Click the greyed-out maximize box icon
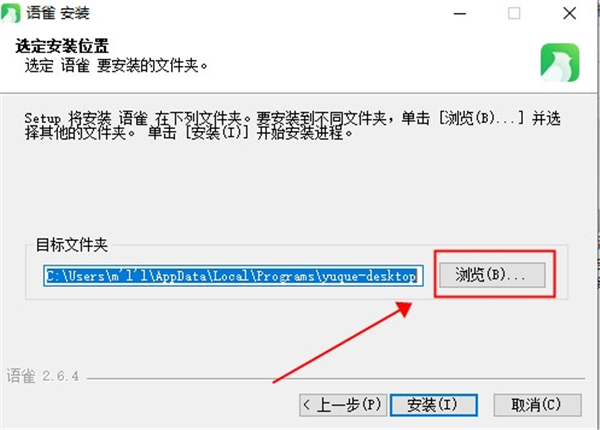This screenshot has width=600, height=430. tap(514, 14)
